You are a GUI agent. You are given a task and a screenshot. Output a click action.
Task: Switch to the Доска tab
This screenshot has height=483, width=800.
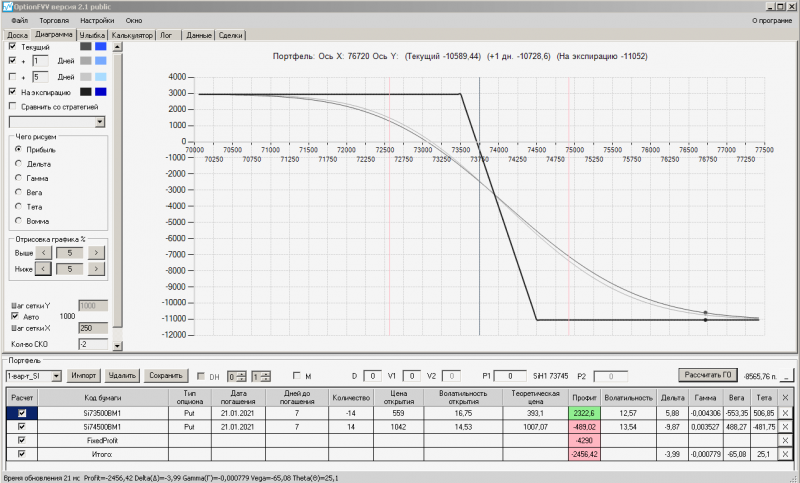pyautogui.click(x=17, y=35)
